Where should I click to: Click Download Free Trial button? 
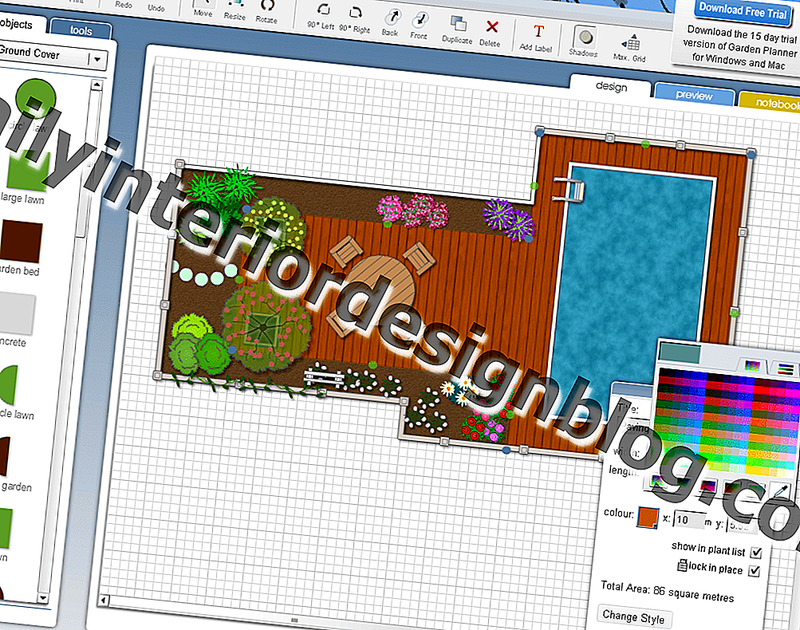[x=742, y=10]
